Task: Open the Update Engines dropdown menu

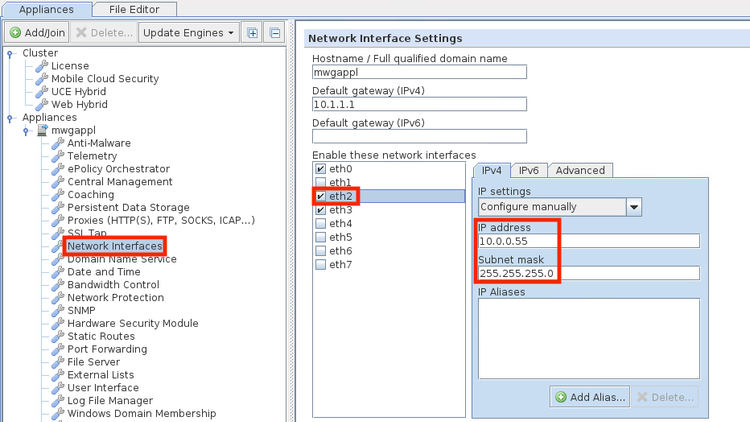Action: pos(188,33)
